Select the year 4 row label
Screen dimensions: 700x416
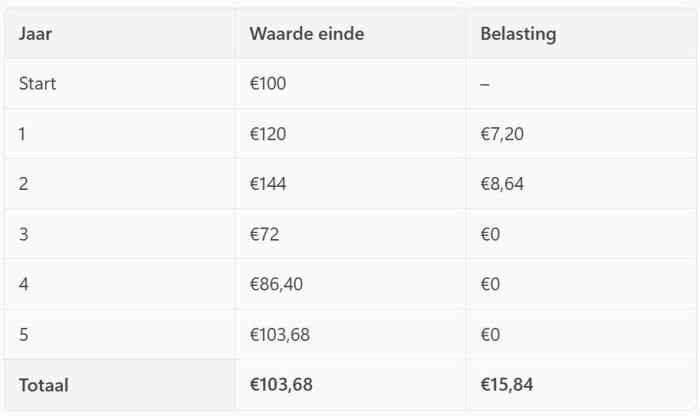(23, 284)
